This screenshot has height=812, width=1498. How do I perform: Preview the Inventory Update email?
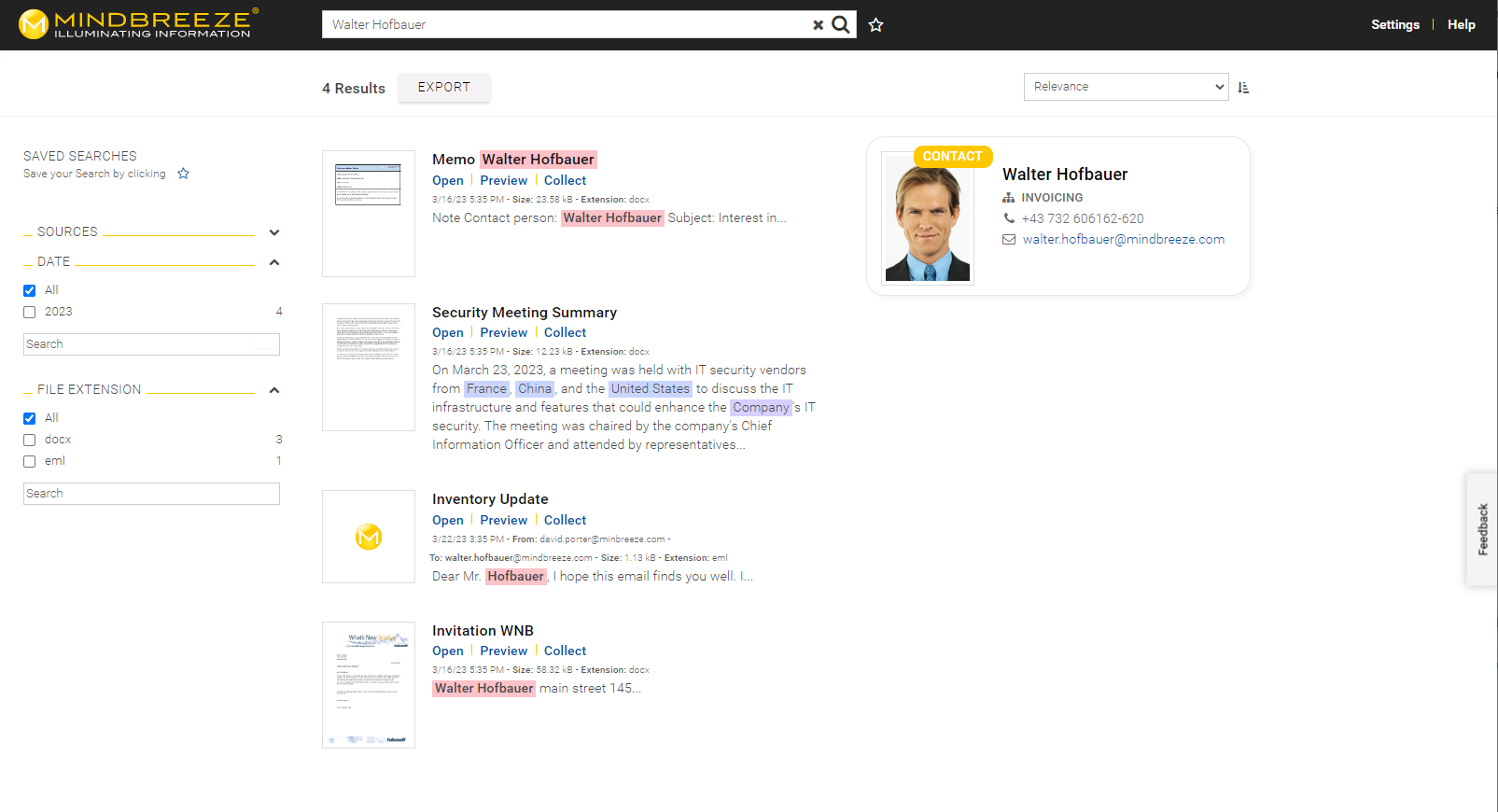pos(504,521)
